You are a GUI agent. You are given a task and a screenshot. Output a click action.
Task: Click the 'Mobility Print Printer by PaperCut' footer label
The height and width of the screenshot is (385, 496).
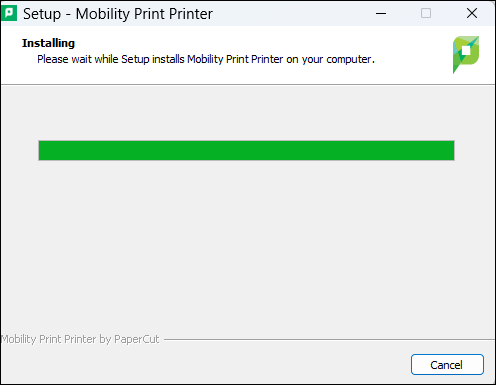[80, 339]
